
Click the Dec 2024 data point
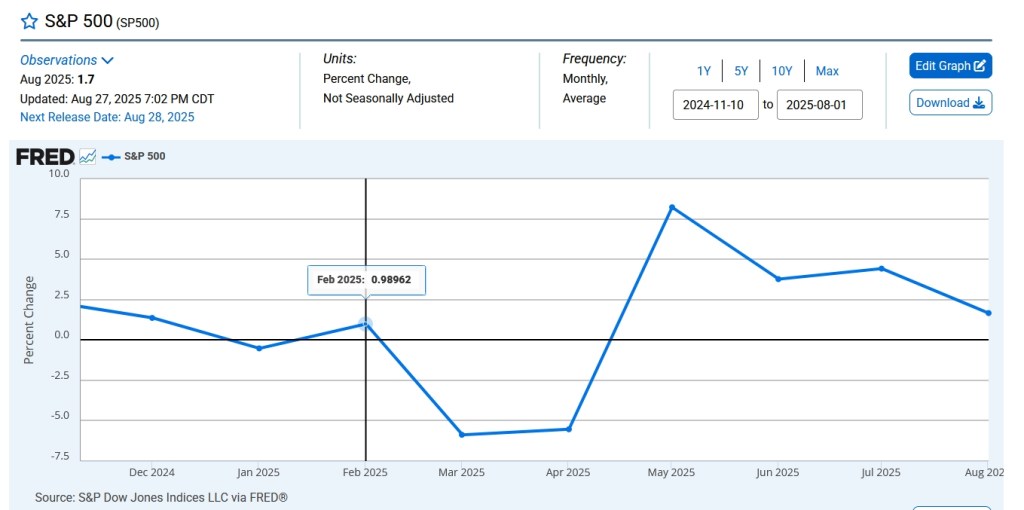152,318
